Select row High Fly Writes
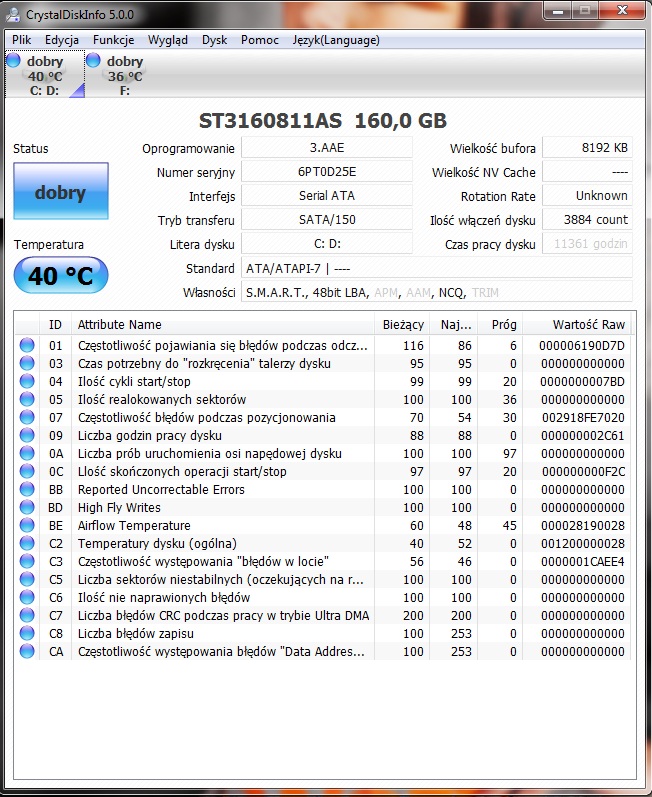 tap(323, 507)
